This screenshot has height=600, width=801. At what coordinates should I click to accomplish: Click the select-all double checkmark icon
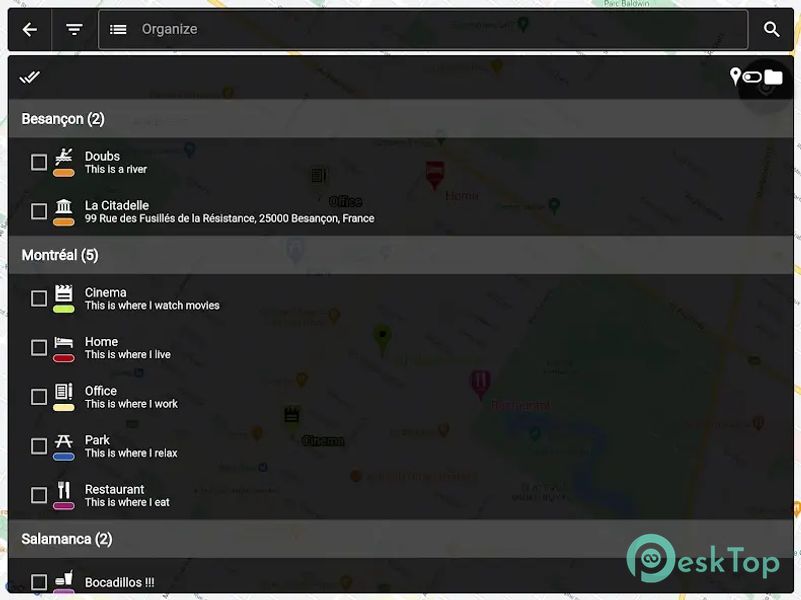pos(30,77)
